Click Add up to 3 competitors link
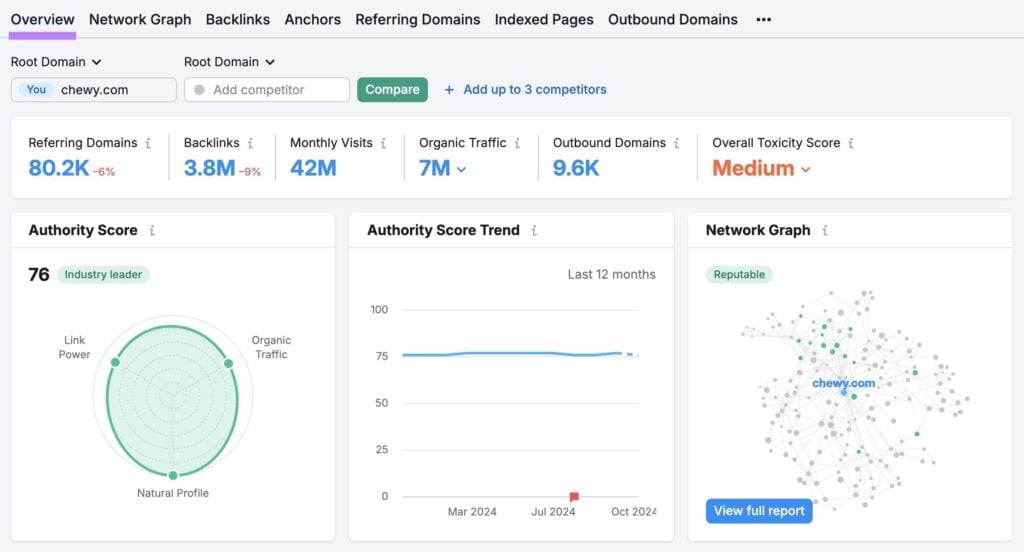This screenshot has width=1024, height=552. click(x=525, y=89)
